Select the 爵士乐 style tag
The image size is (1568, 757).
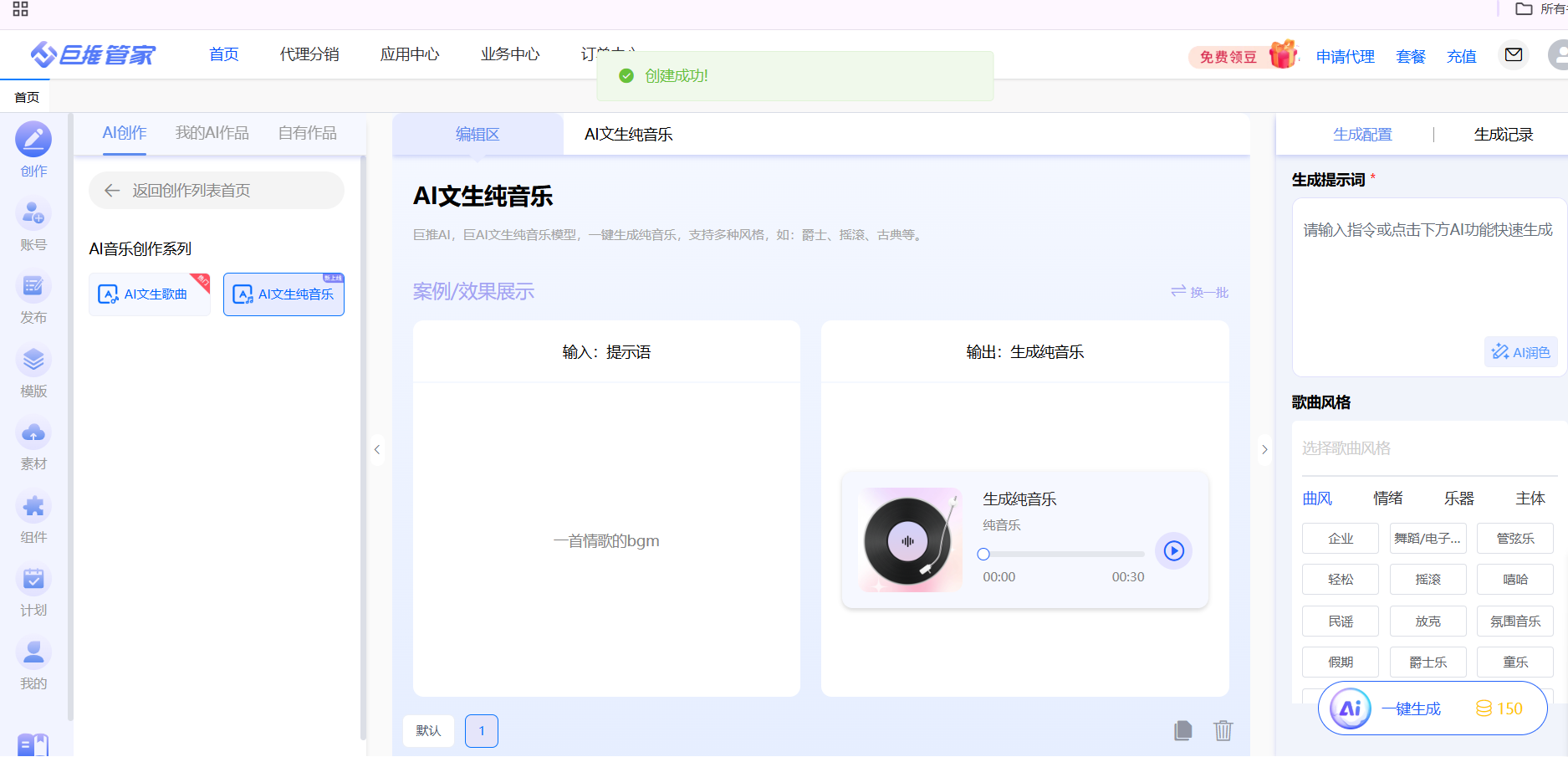(x=1428, y=662)
